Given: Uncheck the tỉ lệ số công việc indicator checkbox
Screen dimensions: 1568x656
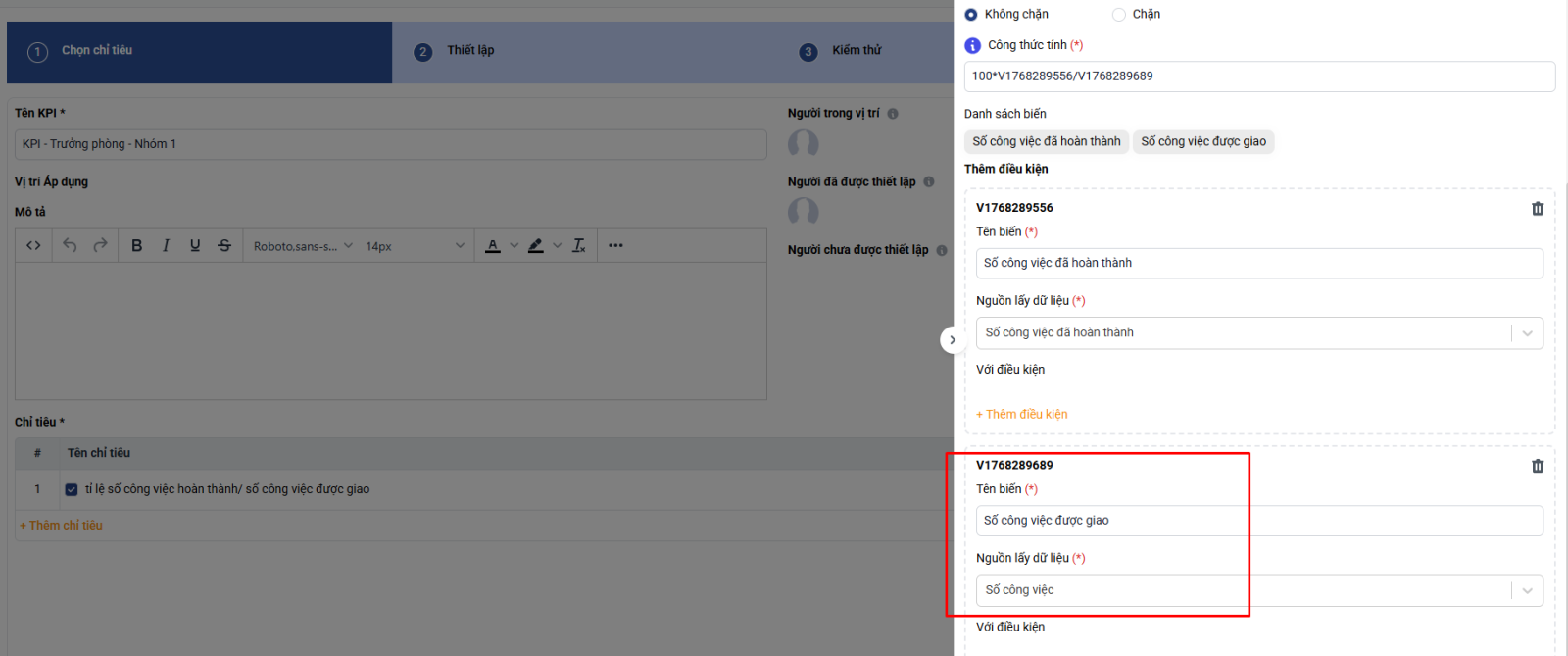Looking at the screenshot, I should point(72,489).
